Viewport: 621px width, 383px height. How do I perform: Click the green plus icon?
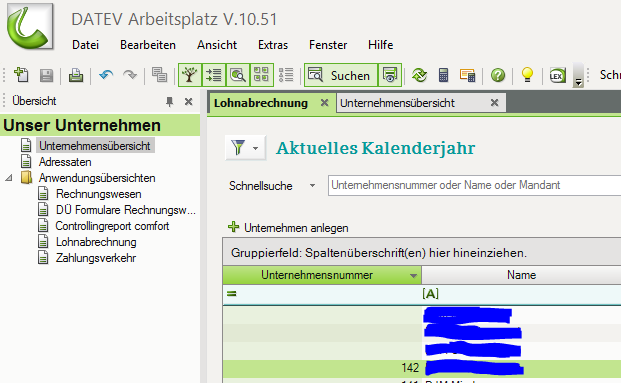tap(234, 227)
